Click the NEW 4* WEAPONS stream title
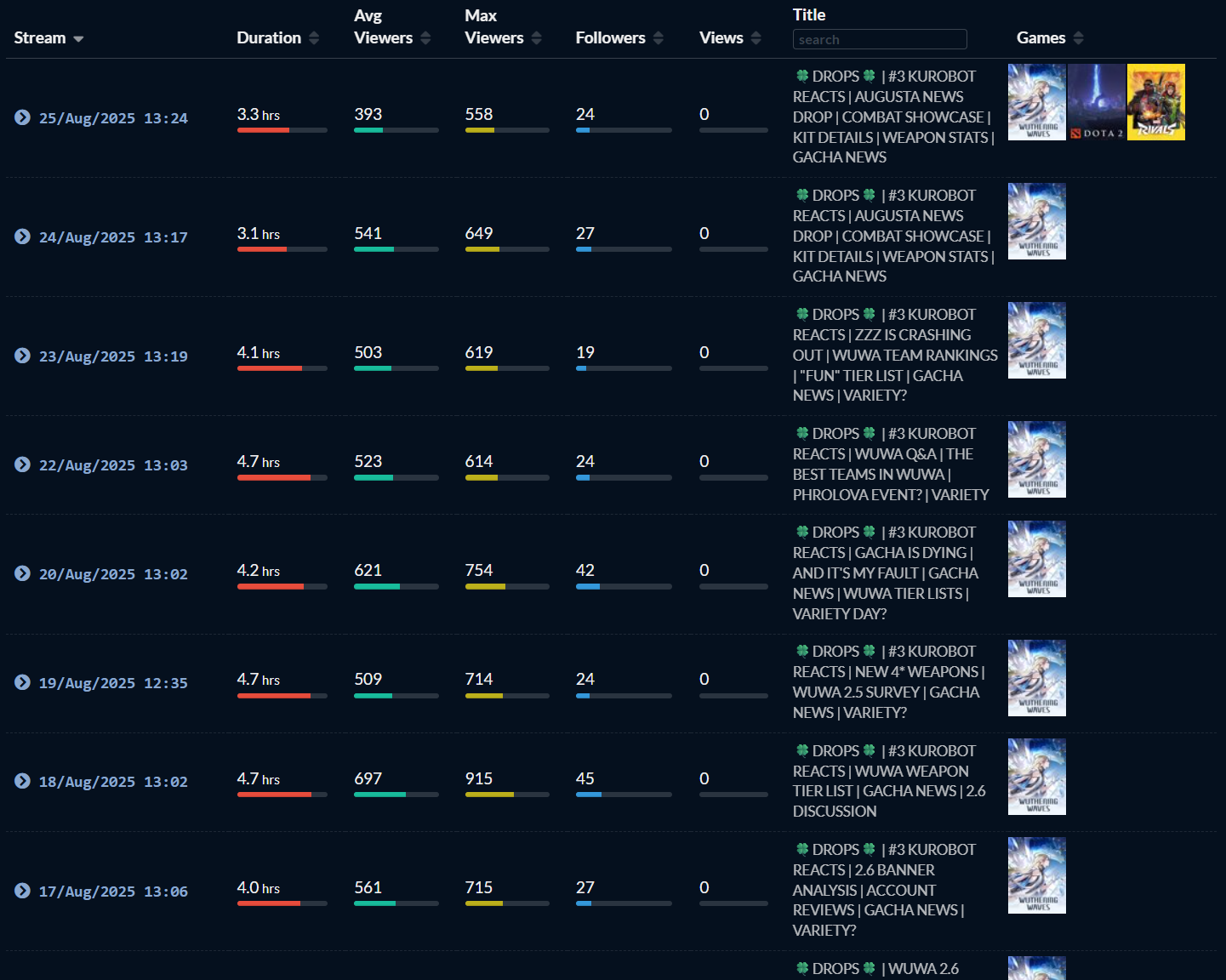Viewport: 1226px width, 980px height. [x=889, y=681]
